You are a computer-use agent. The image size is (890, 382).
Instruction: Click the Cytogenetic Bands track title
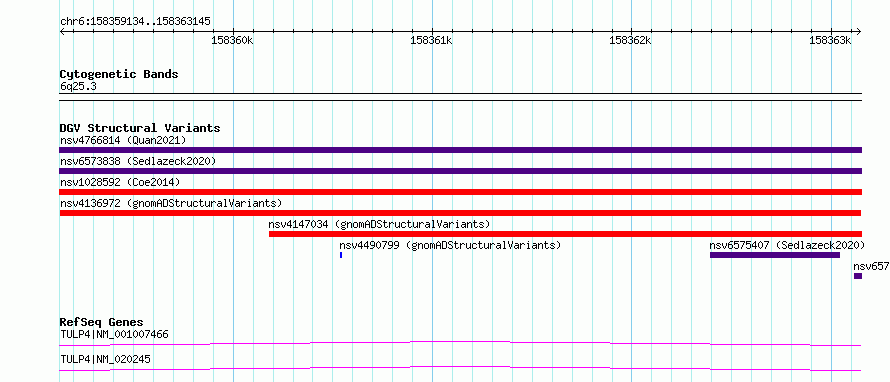tap(119, 74)
